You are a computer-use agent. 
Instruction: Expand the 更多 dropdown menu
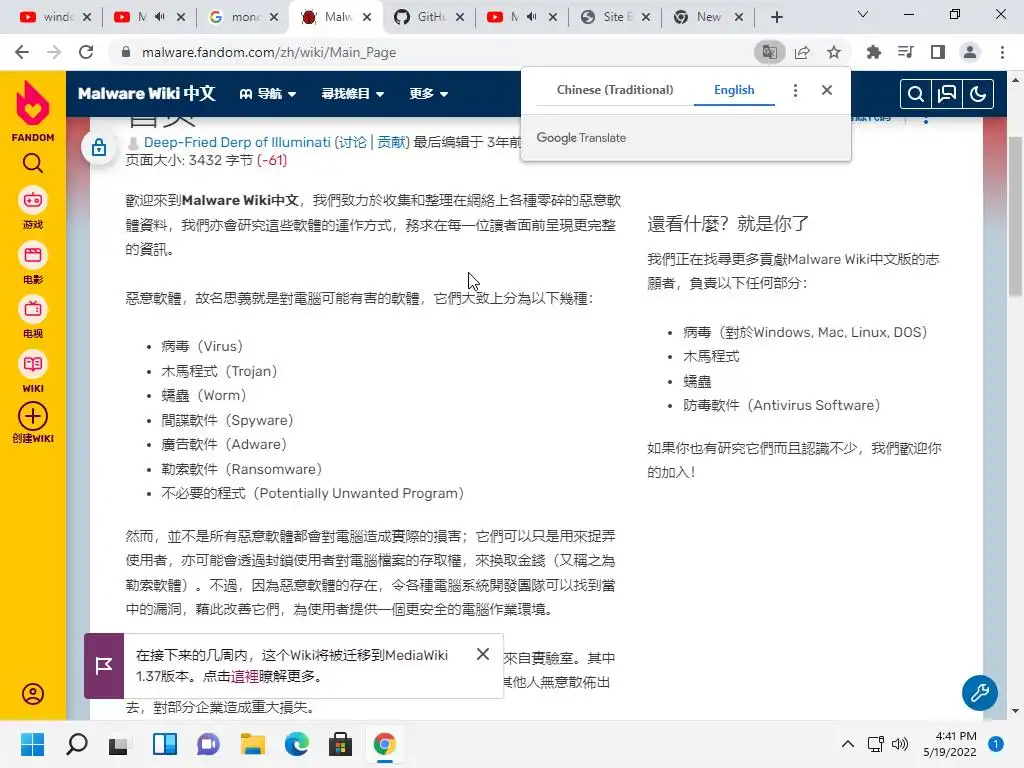click(x=428, y=94)
